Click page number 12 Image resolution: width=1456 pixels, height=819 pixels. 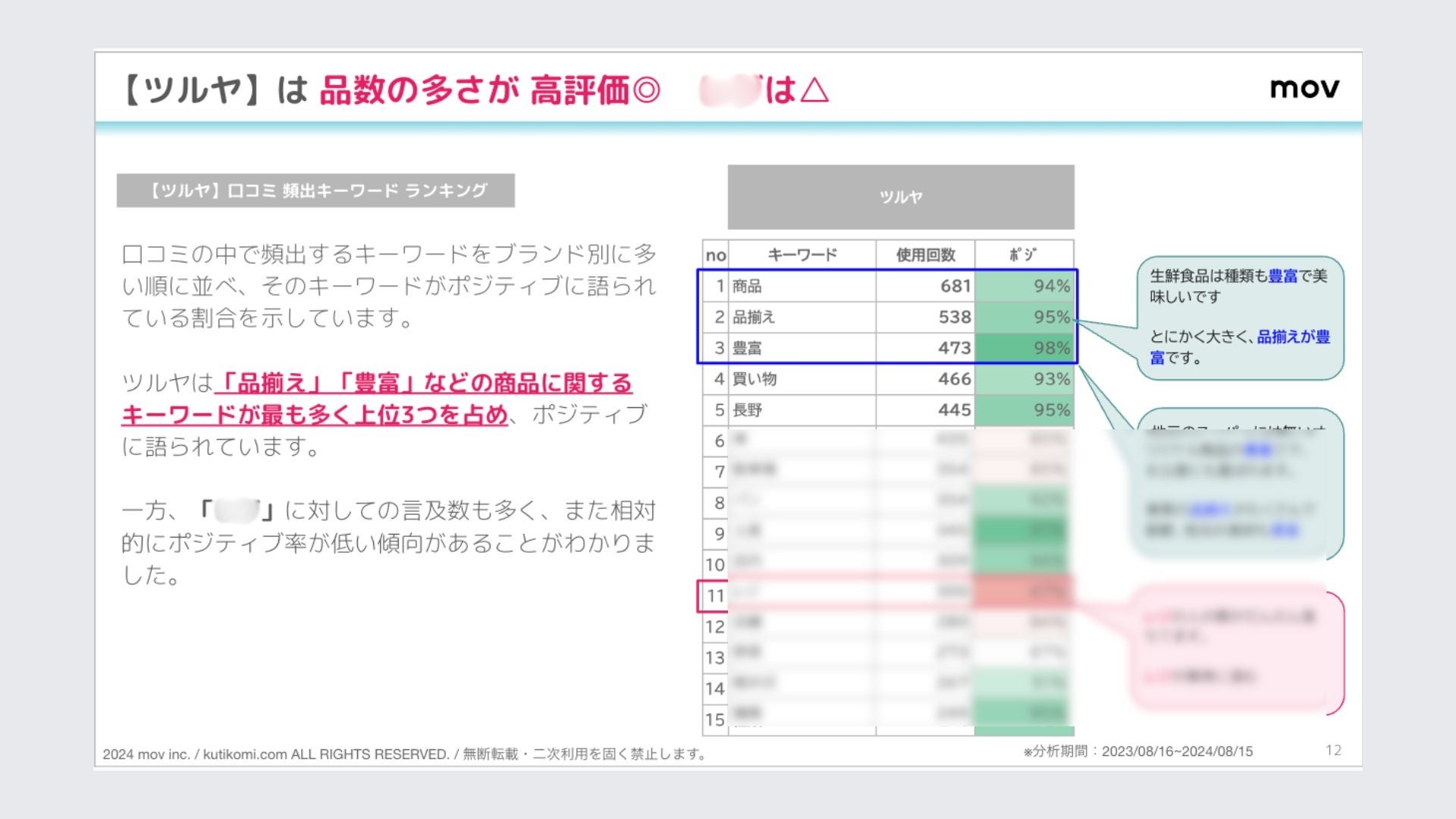tap(1333, 750)
